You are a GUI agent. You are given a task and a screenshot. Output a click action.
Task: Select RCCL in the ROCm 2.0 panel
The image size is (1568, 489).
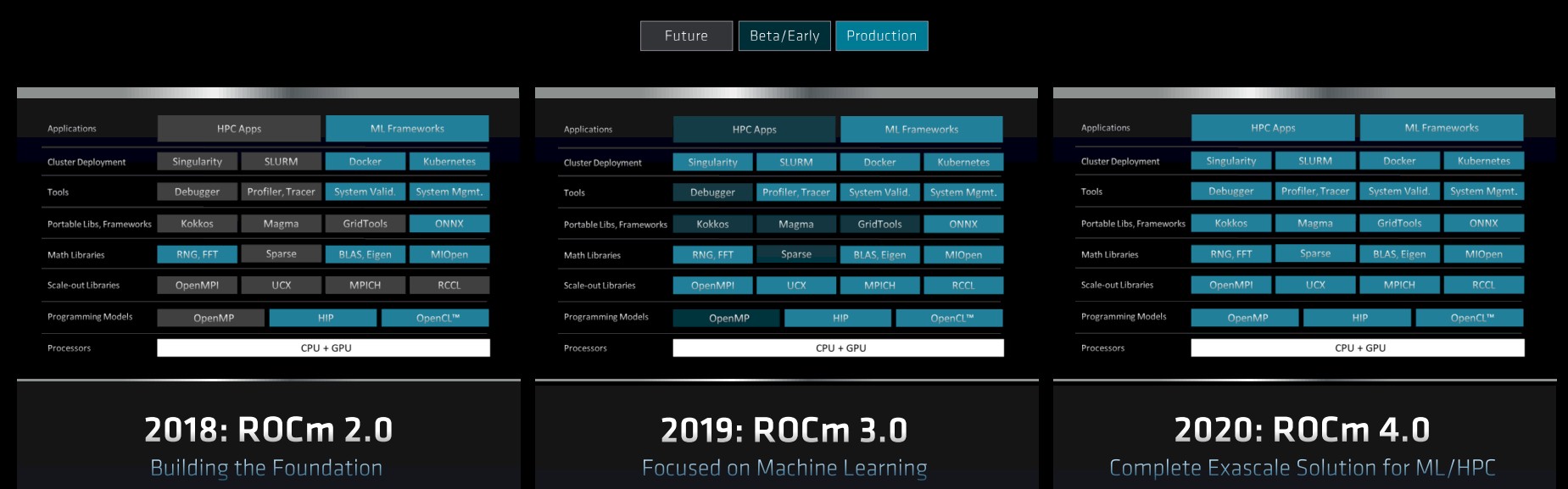(449, 286)
